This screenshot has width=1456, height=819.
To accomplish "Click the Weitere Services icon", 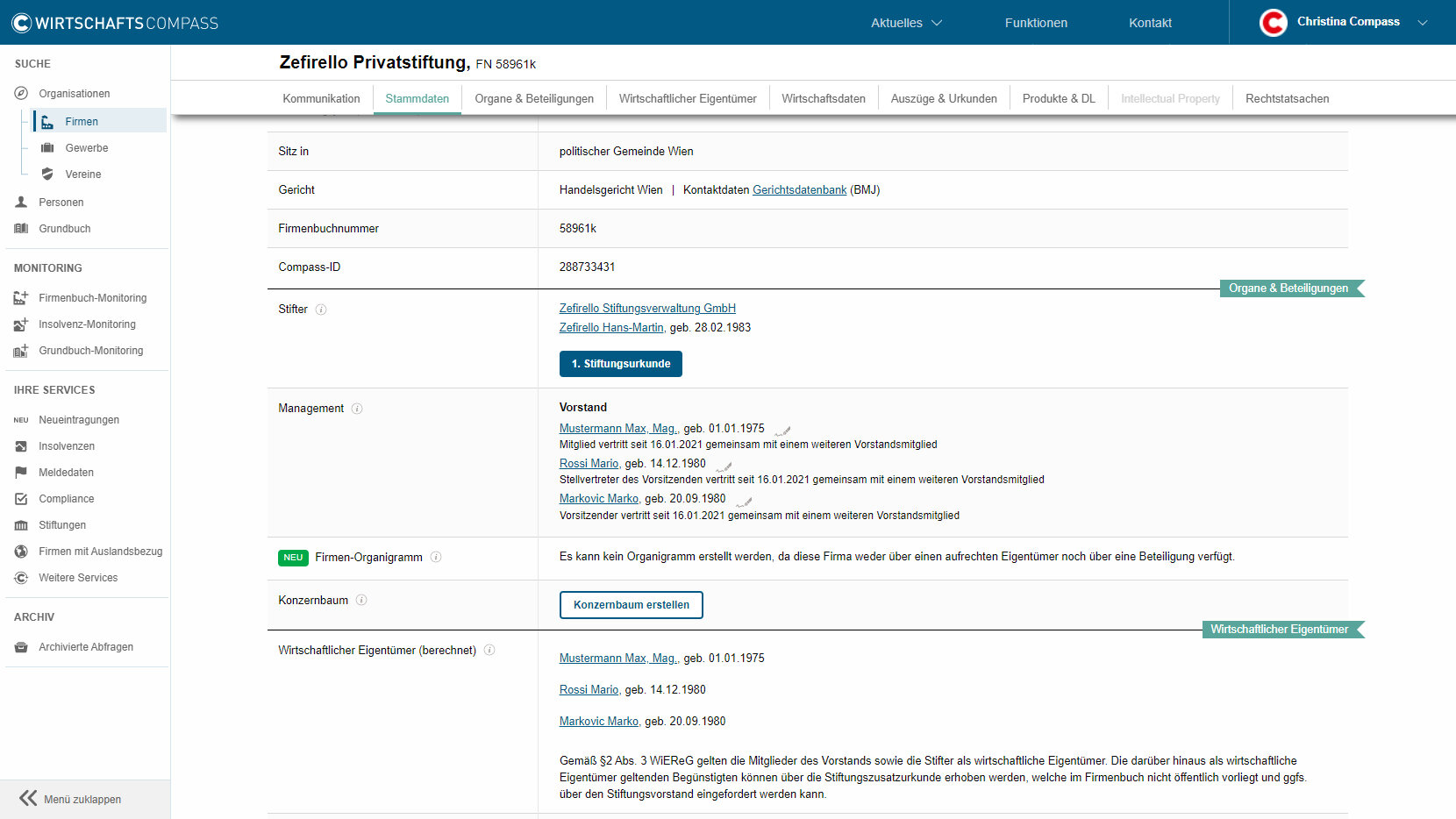I will point(21,578).
